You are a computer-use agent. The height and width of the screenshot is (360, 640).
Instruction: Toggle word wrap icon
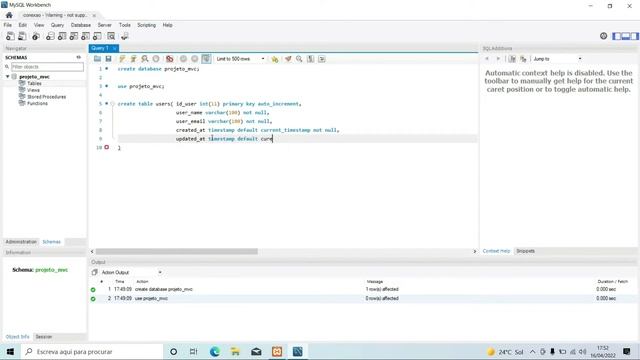click(322, 59)
